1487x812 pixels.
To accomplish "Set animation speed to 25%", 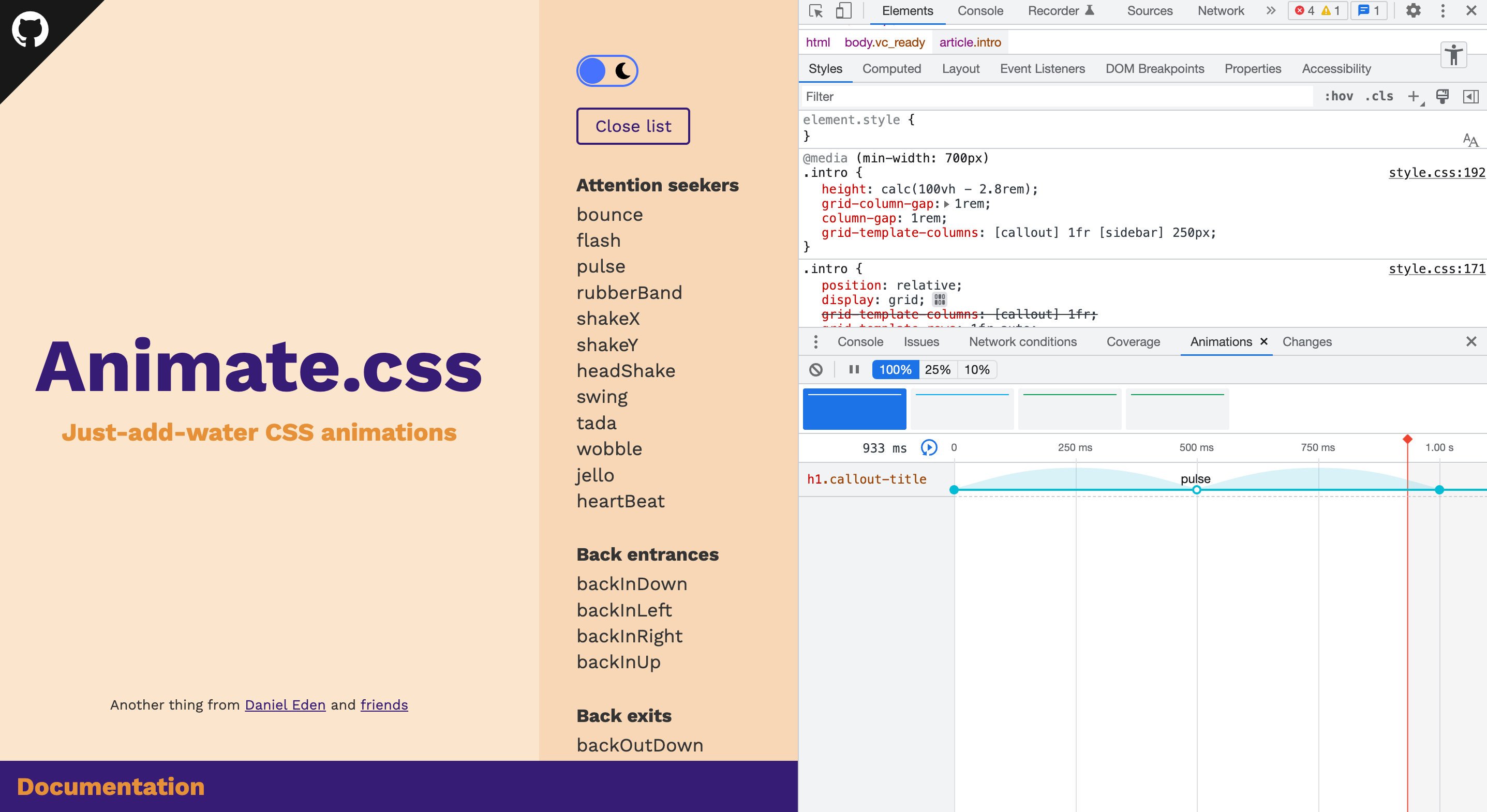I will tap(938, 369).
